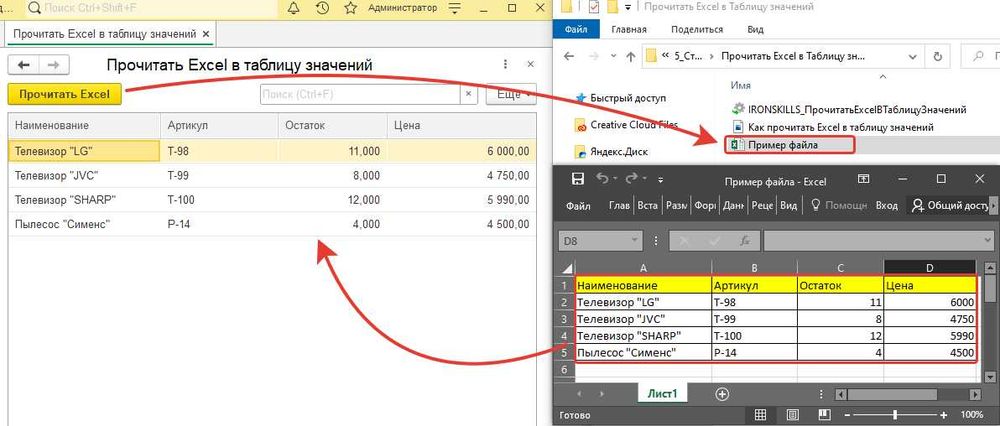Select file IRONSKILLS_ПрочитатьExcelВТаблицуЗначений

coord(849,110)
